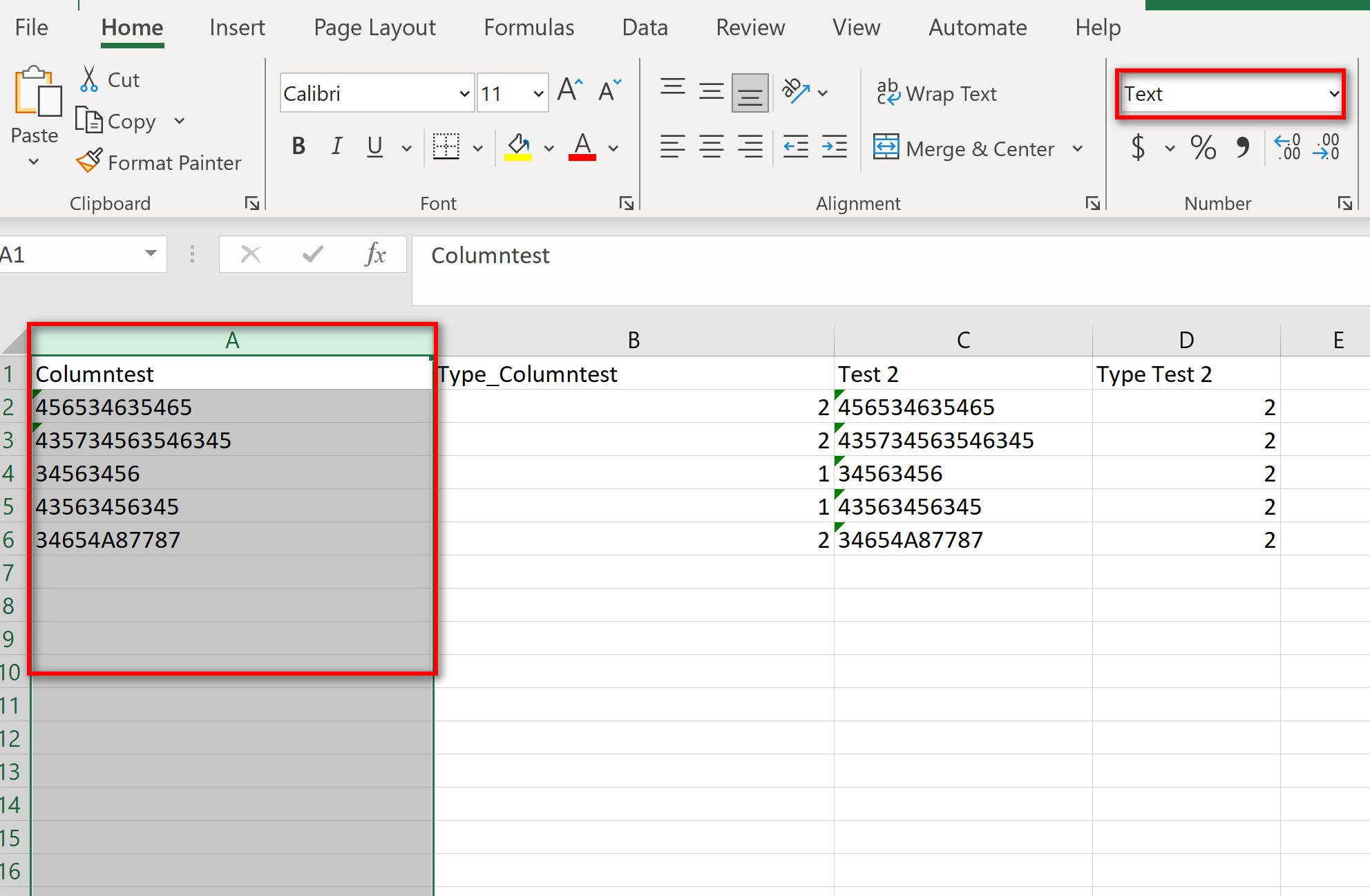Switch to the Data tab
The height and width of the screenshot is (896, 1370).
click(x=645, y=28)
